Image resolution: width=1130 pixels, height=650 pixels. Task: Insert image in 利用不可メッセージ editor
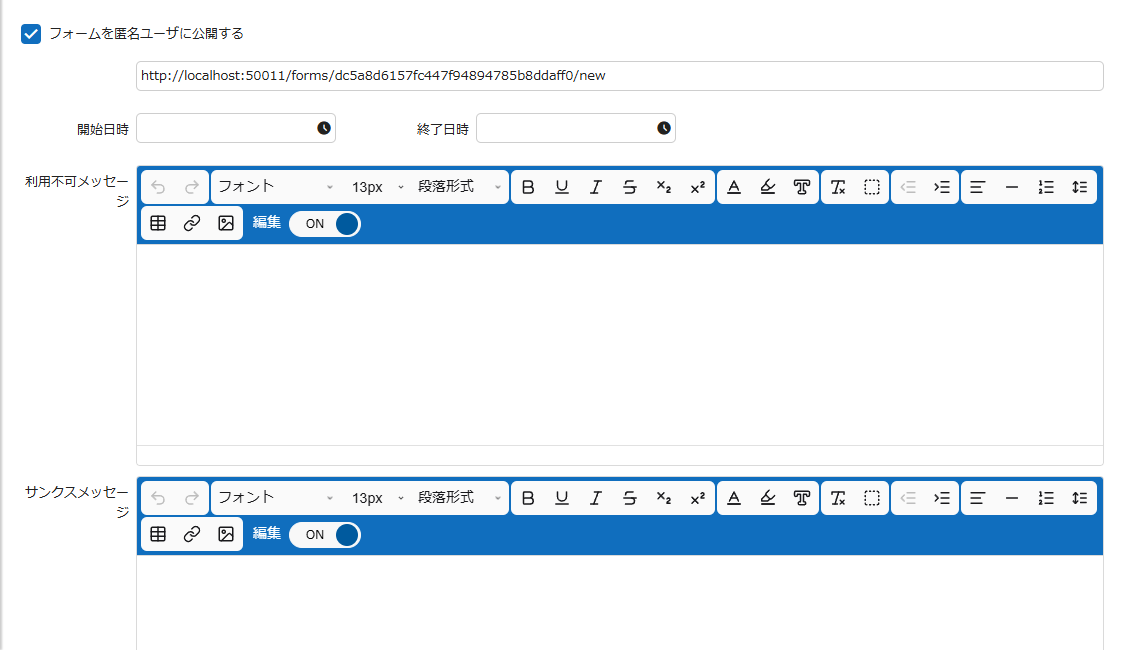click(x=226, y=223)
